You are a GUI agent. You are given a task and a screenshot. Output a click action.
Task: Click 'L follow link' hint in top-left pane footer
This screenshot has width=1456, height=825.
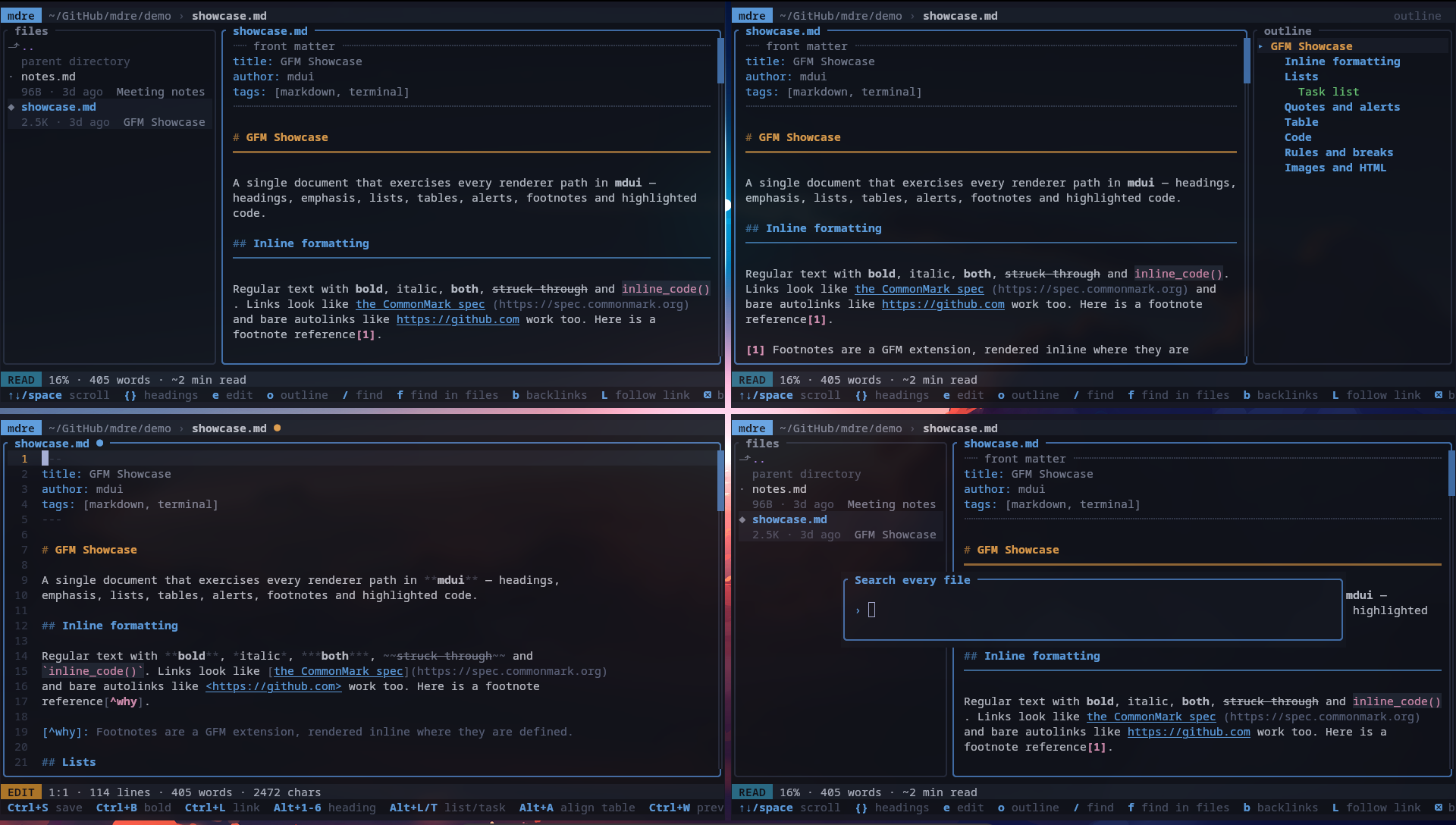click(x=645, y=395)
